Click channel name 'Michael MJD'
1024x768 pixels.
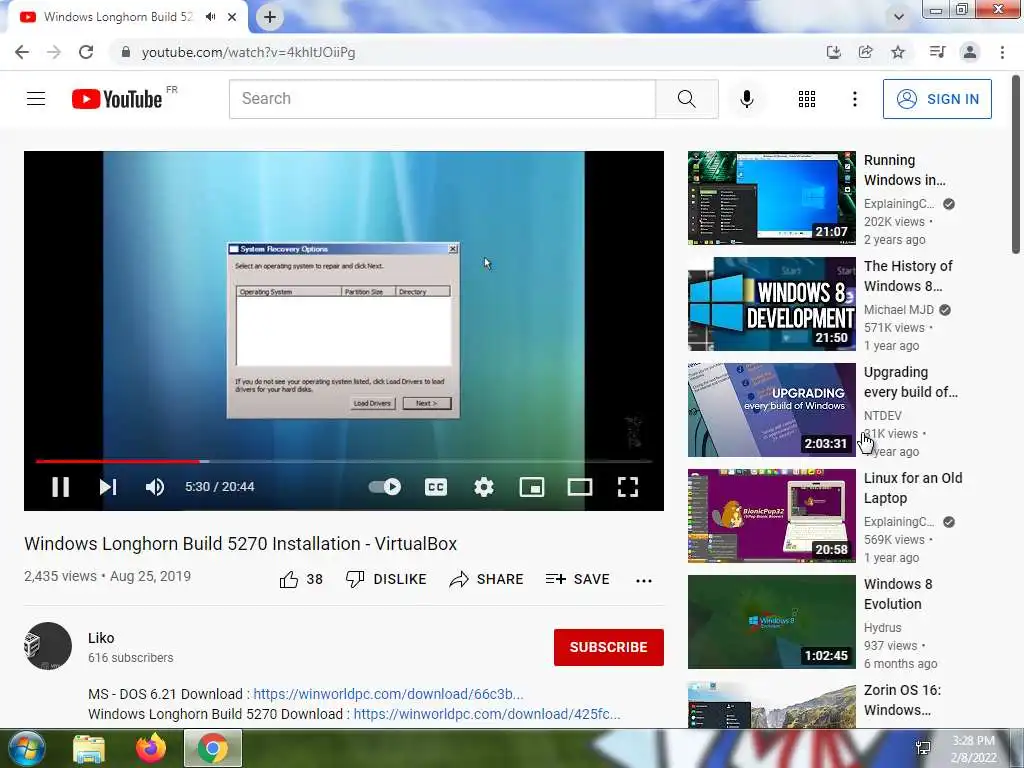pos(899,310)
